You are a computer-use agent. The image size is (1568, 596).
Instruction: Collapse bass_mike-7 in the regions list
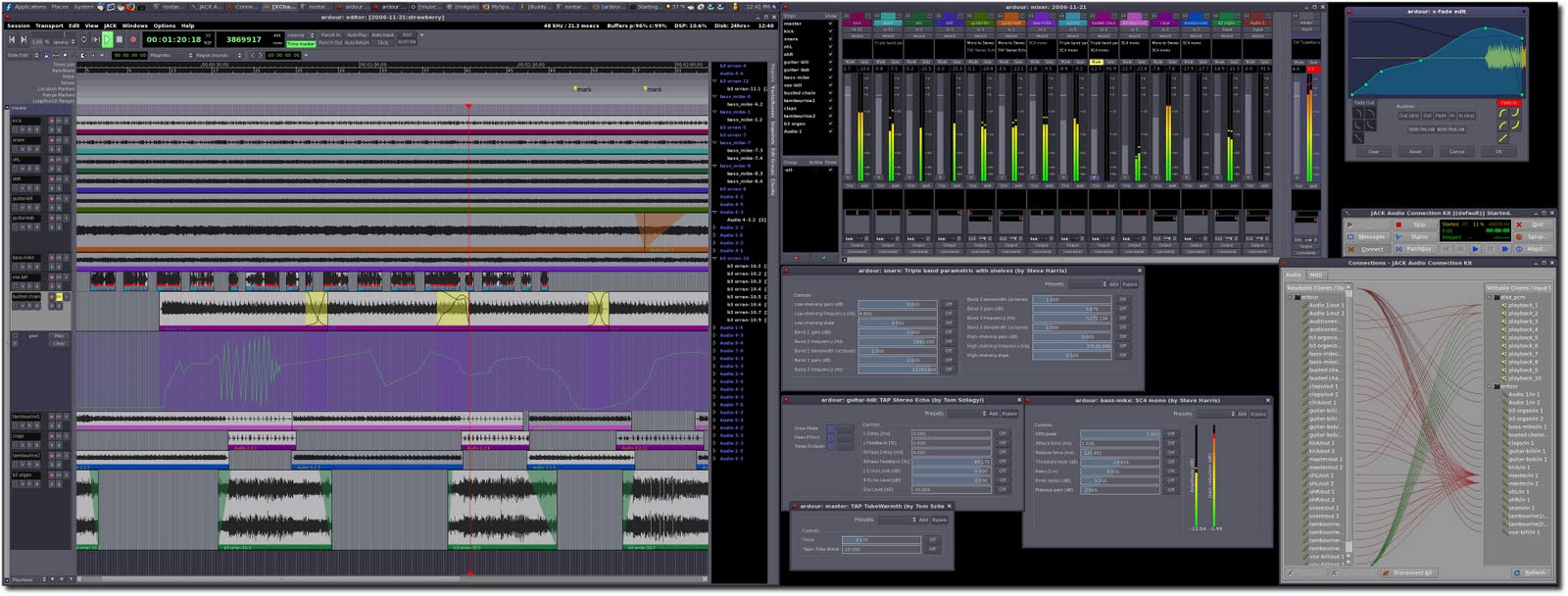[x=714, y=143]
